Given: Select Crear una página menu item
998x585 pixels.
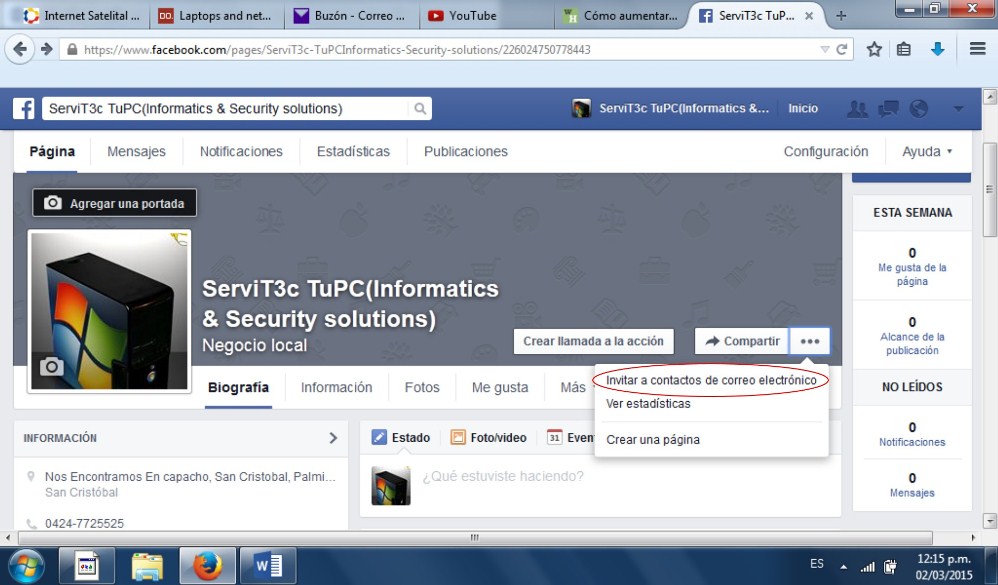Looking at the screenshot, I should coord(652,440).
